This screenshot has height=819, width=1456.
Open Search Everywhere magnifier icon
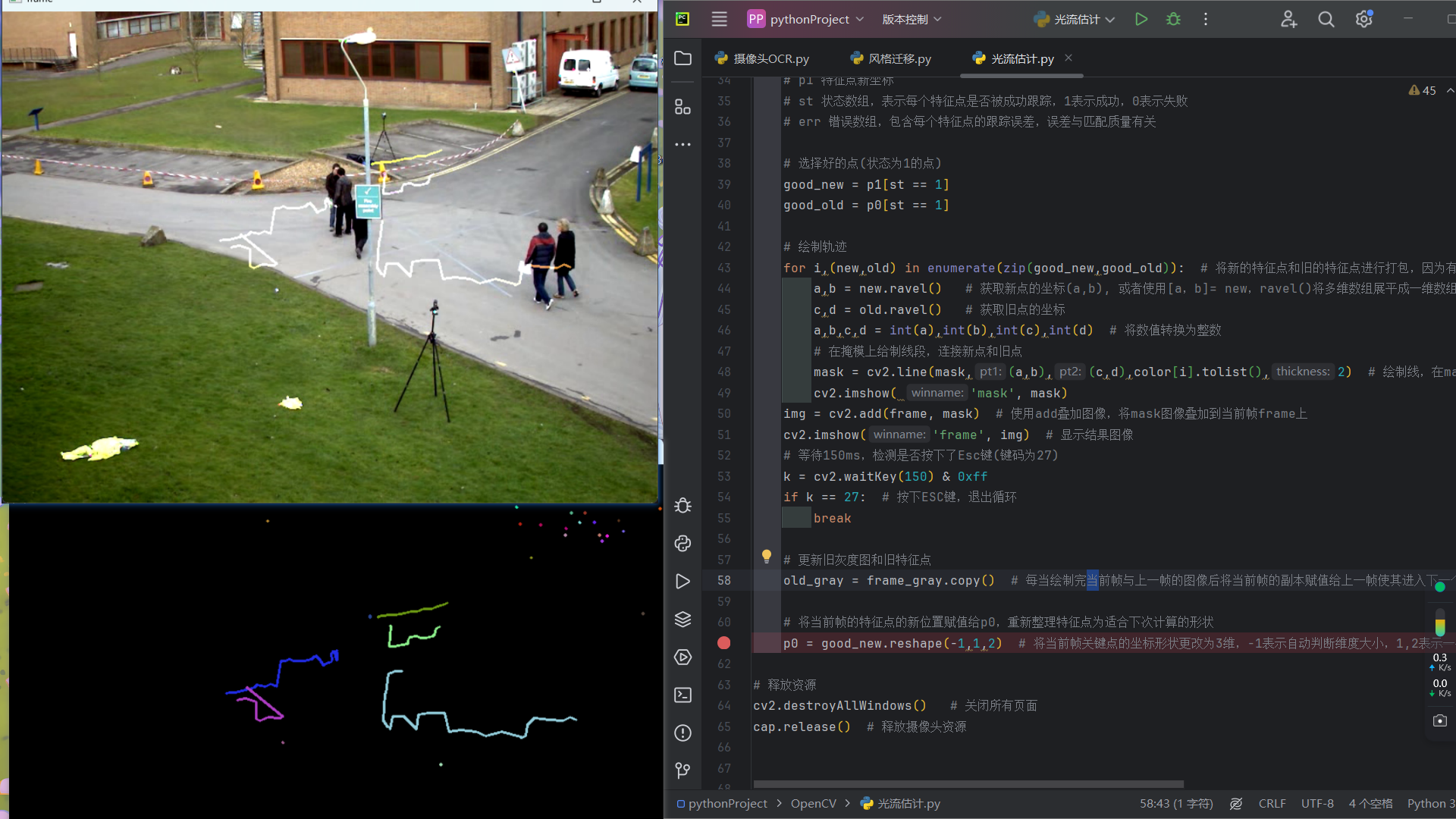pyautogui.click(x=1326, y=20)
